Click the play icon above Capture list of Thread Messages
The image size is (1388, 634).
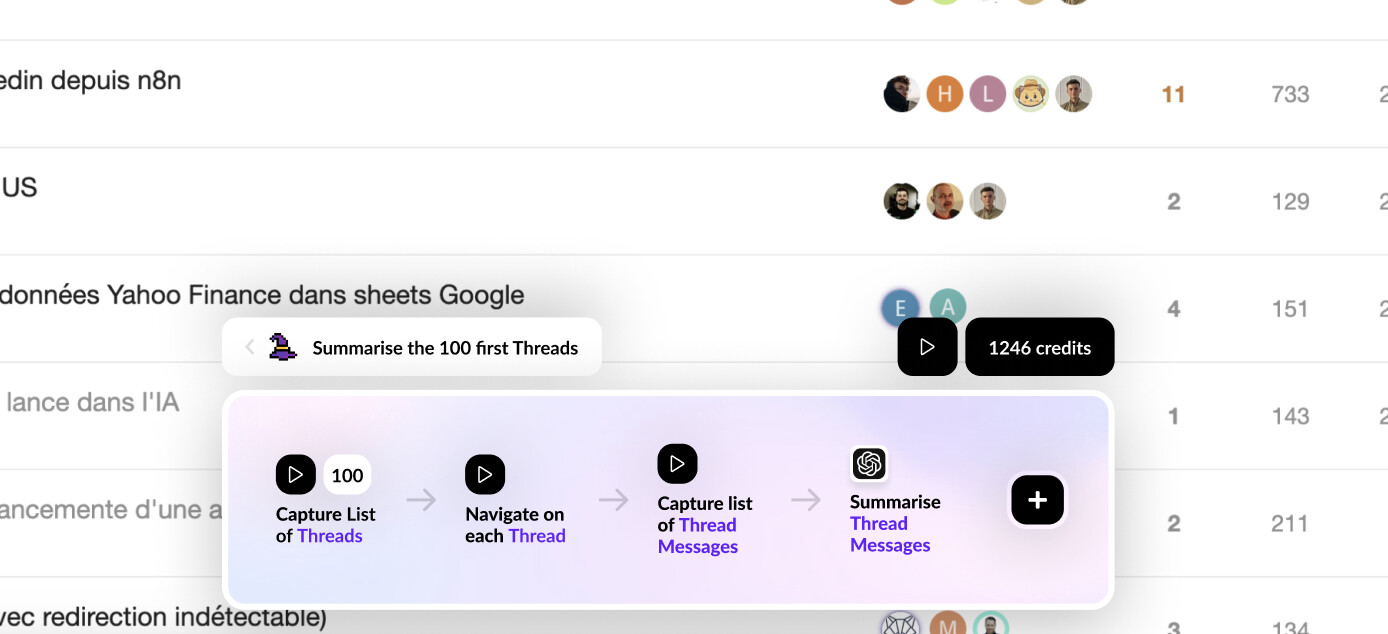coord(677,464)
